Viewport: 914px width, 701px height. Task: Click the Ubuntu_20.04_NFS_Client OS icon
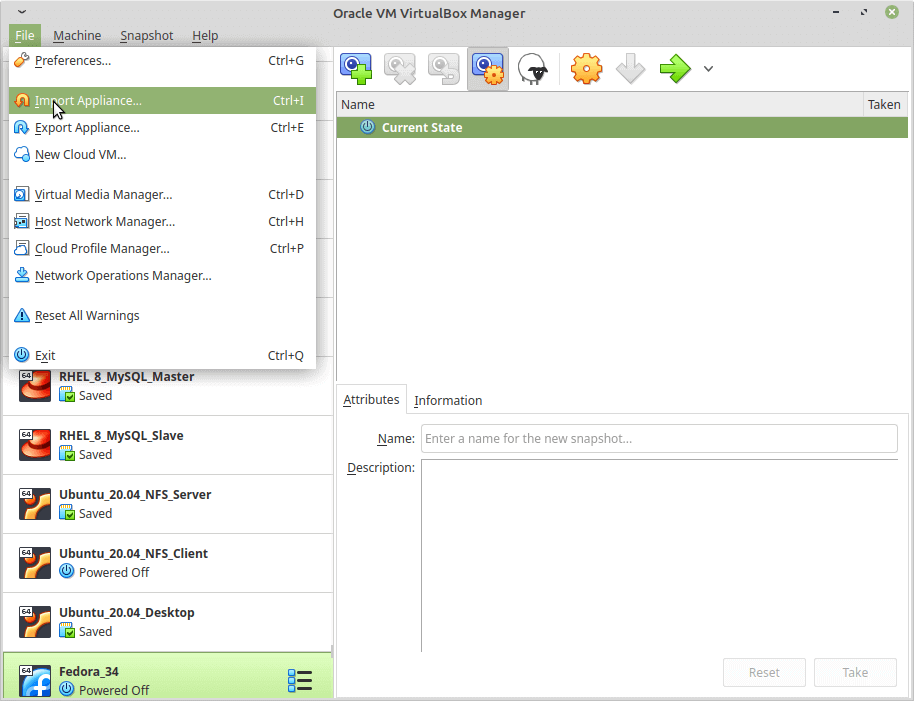[x=34, y=562]
